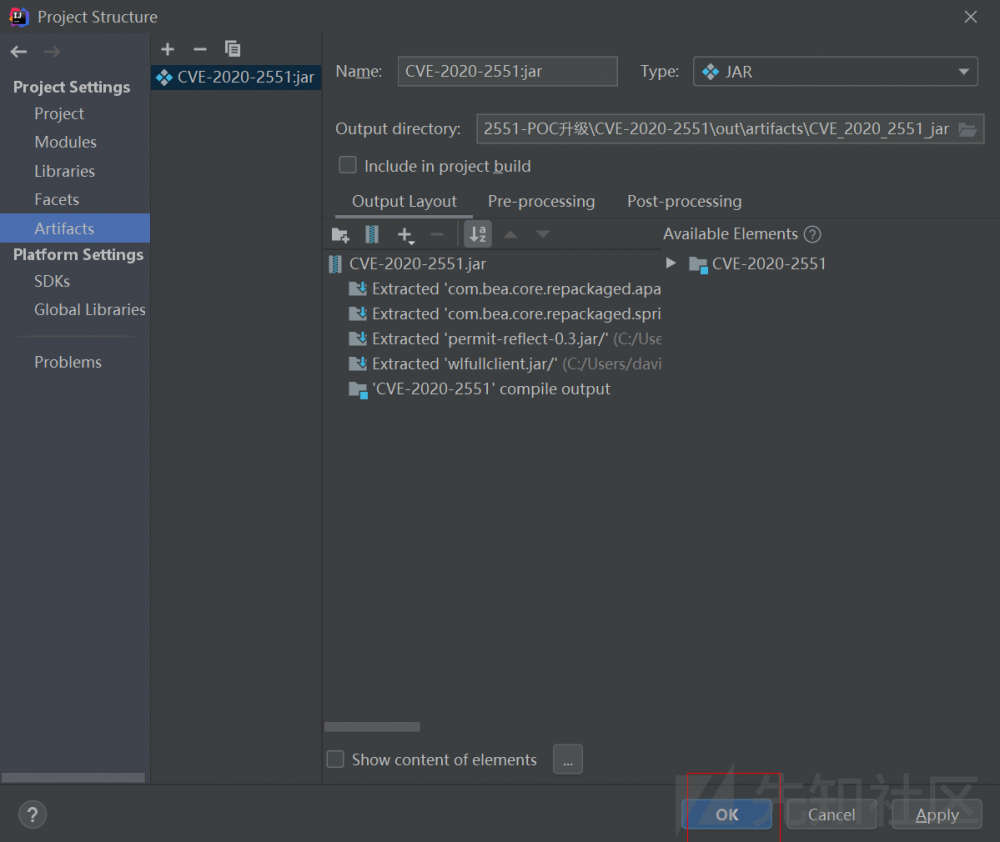Screen dimensions: 1000x842
Task: Select CVE-2020-2551.jar root in output layout
Action: pos(408,263)
